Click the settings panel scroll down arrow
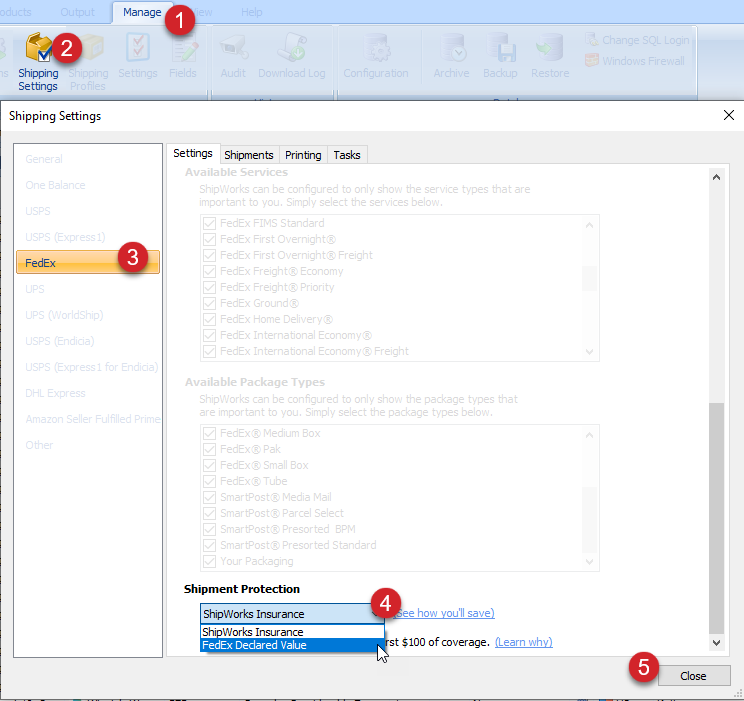Screen dimensions: 744x701 click(x=716, y=643)
